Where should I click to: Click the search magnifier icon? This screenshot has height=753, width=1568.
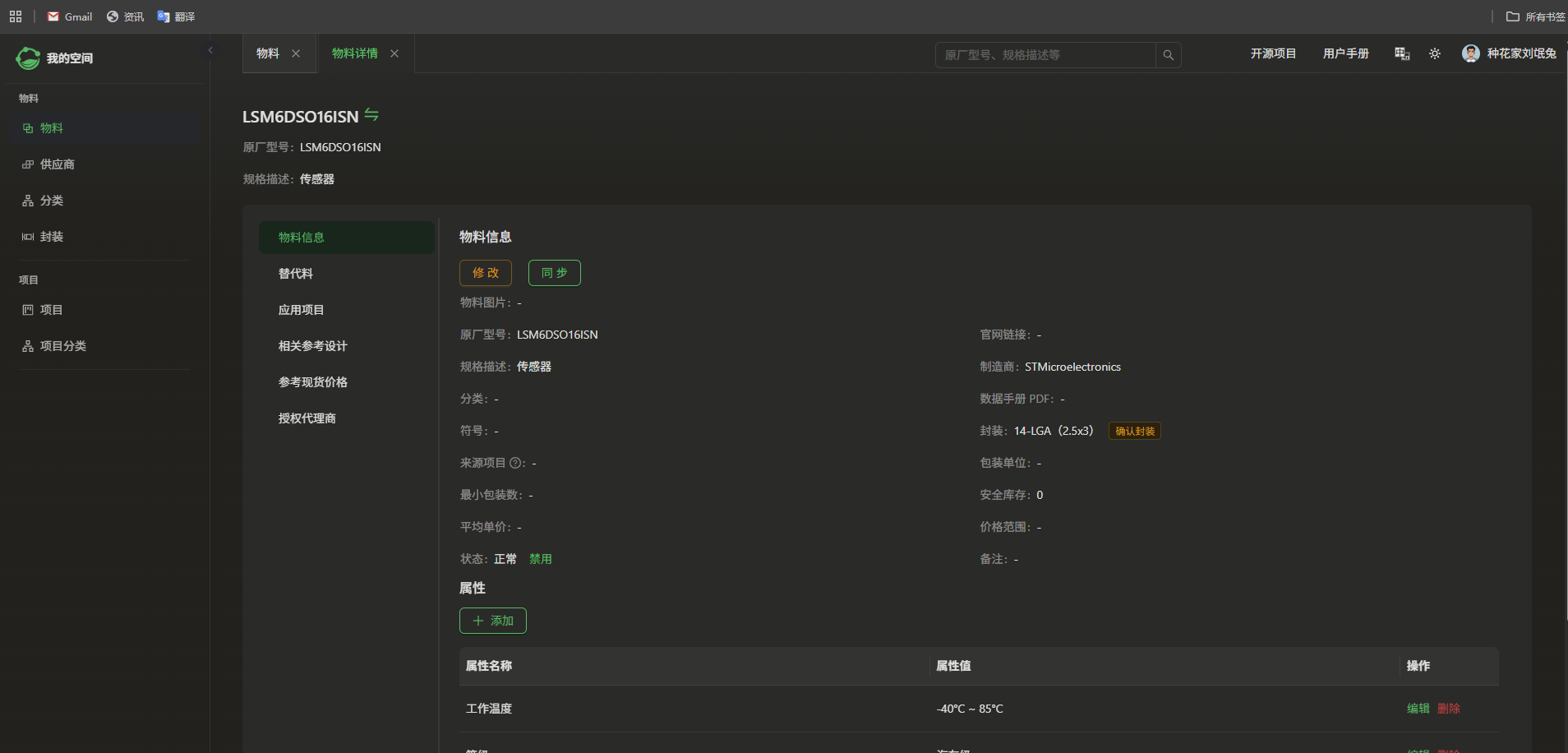[x=1168, y=55]
